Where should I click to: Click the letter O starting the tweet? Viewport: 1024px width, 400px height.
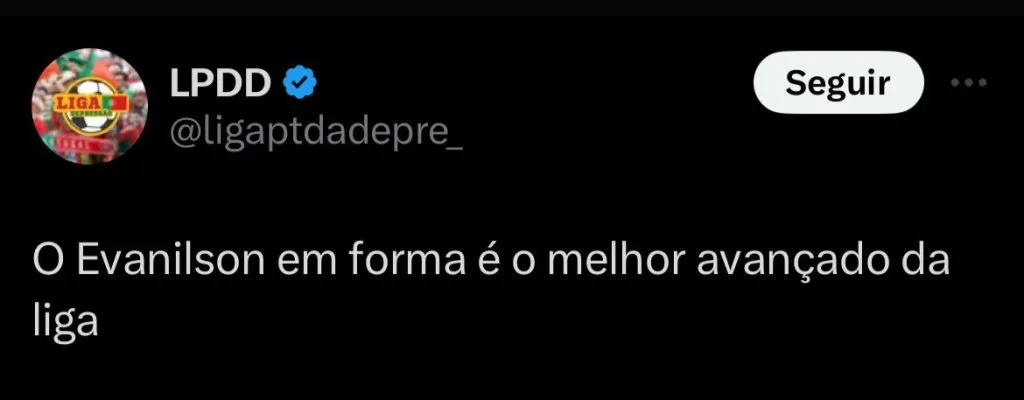[48, 262]
